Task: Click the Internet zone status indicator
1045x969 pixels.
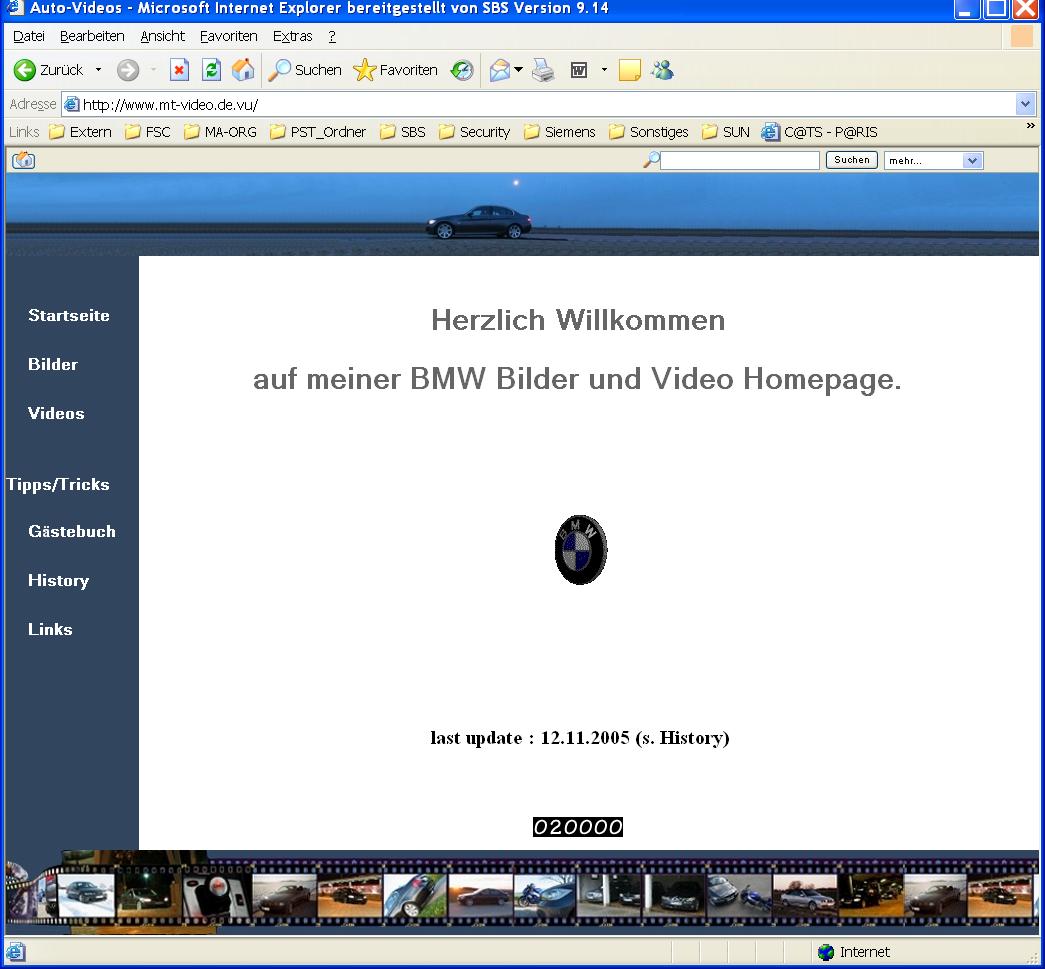Action: coord(854,952)
